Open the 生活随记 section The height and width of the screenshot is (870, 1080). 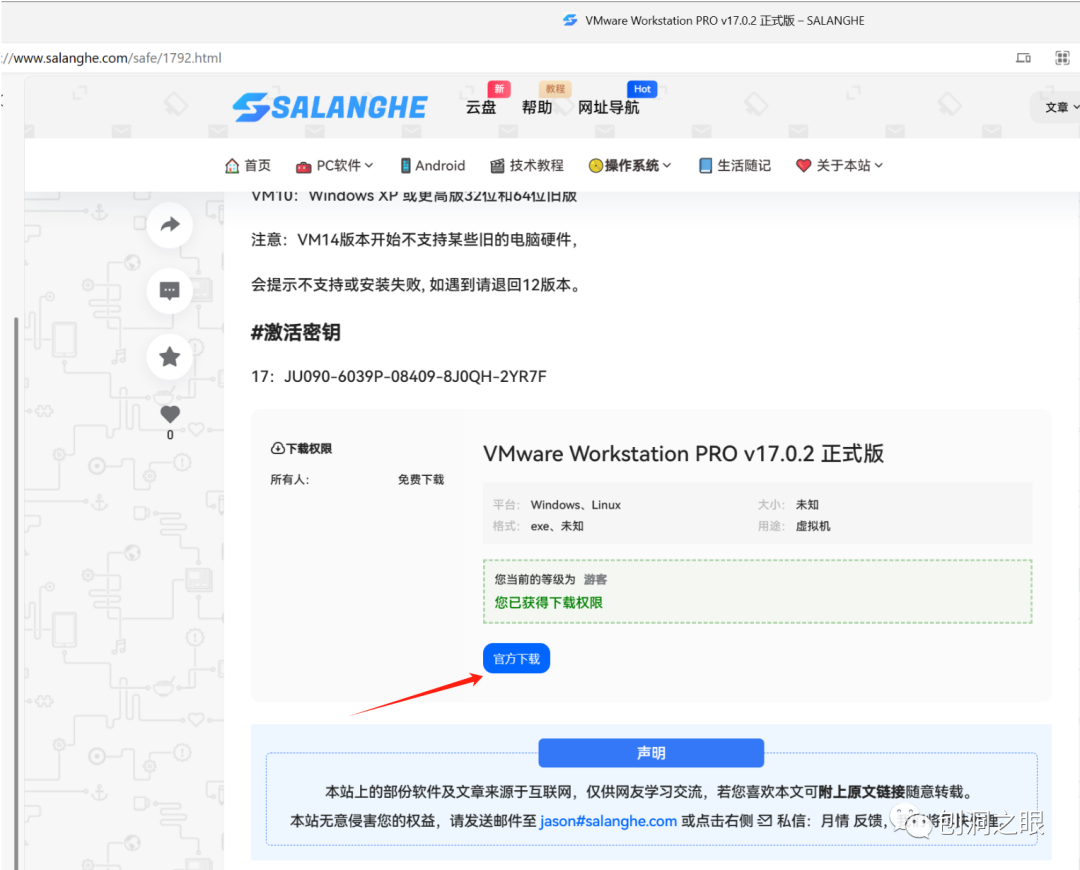coord(735,165)
